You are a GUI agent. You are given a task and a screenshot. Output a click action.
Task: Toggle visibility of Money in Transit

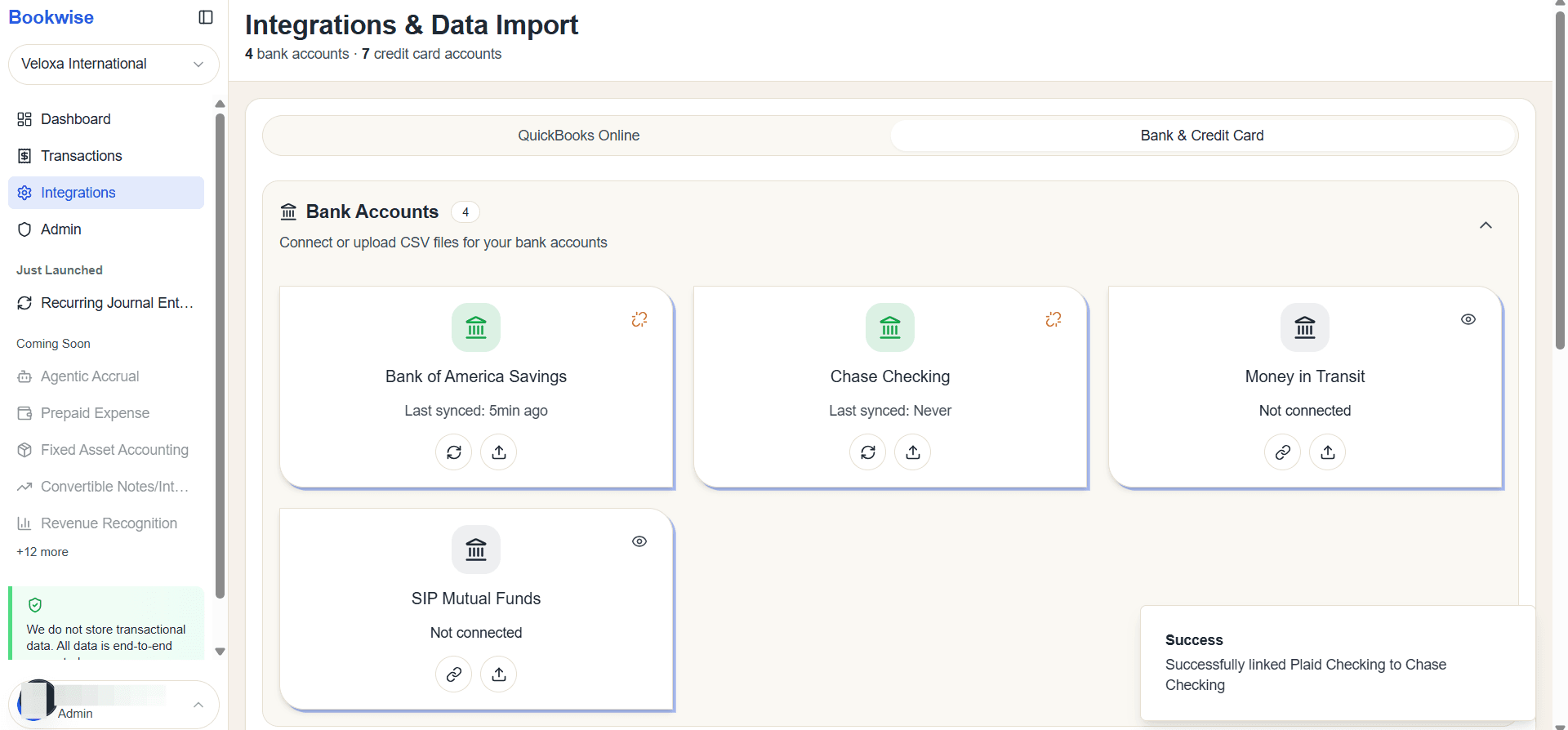tap(1468, 319)
